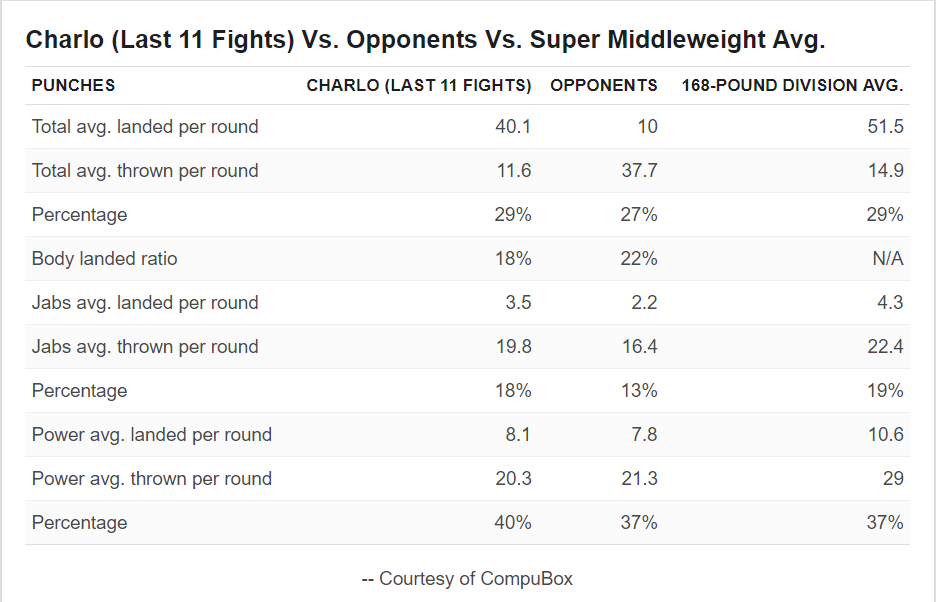Image resolution: width=936 pixels, height=602 pixels.
Task: Click the Power avg. landed per round label
Action: tap(152, 435)
